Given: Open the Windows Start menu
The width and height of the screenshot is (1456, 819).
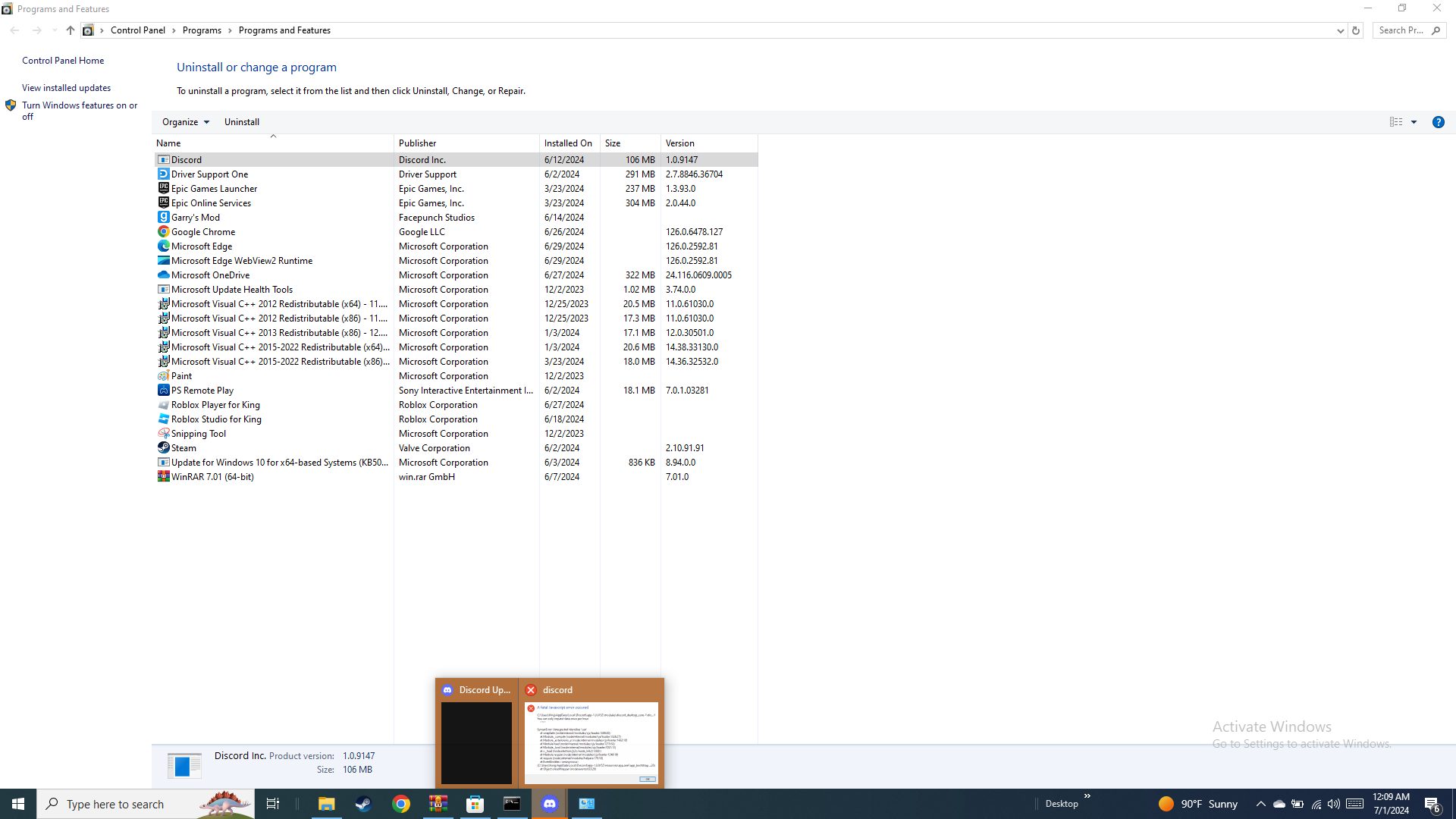Looking at the screenshot, I should click(18, 804).
